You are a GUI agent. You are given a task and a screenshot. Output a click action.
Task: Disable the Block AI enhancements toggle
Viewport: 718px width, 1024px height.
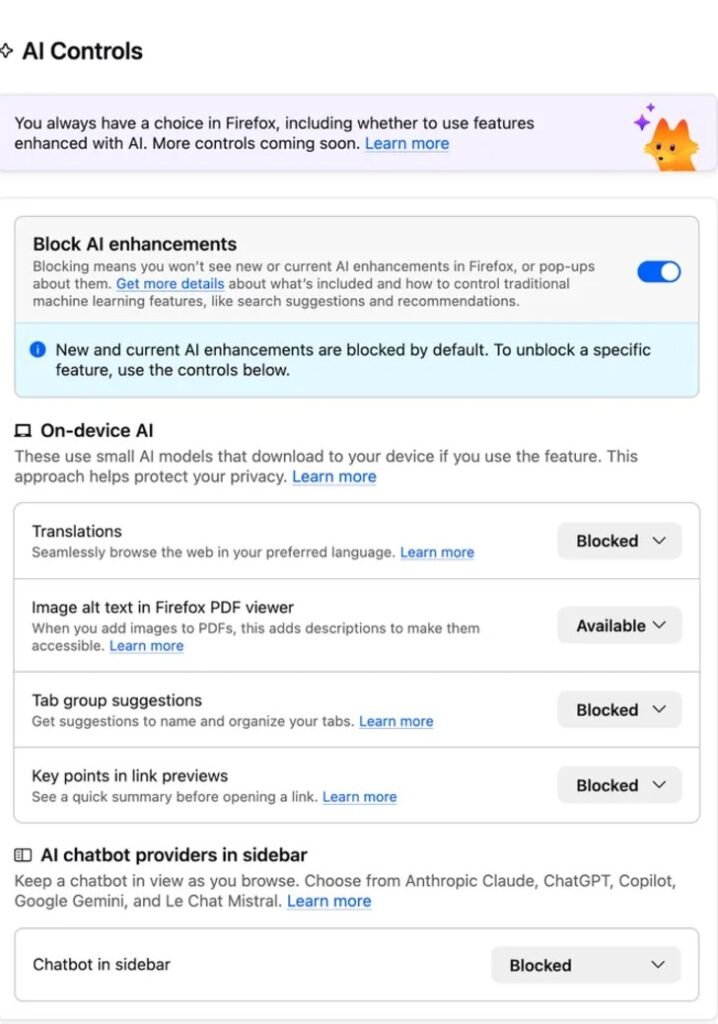point(658,271)
